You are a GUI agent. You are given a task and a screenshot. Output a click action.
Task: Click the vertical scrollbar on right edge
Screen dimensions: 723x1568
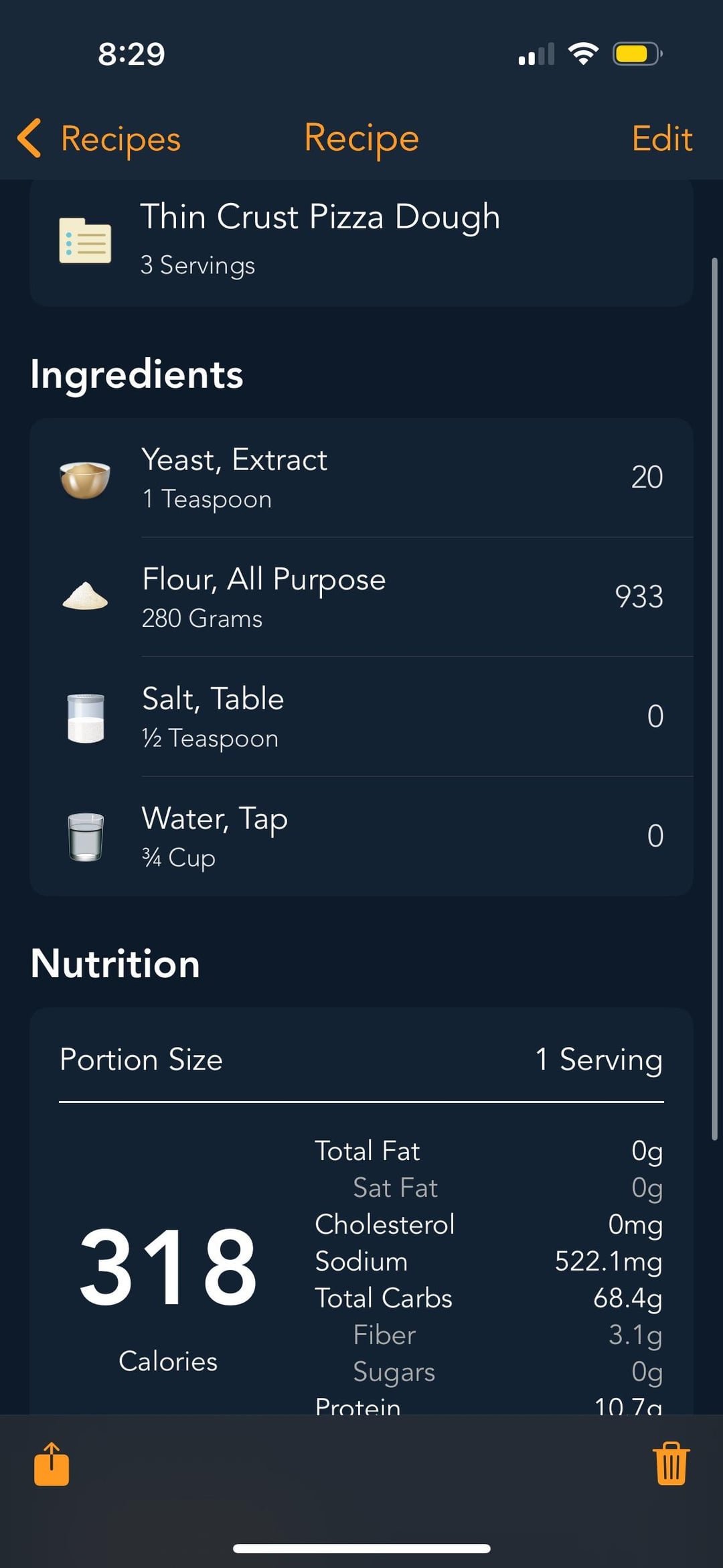tap(714, 697)
